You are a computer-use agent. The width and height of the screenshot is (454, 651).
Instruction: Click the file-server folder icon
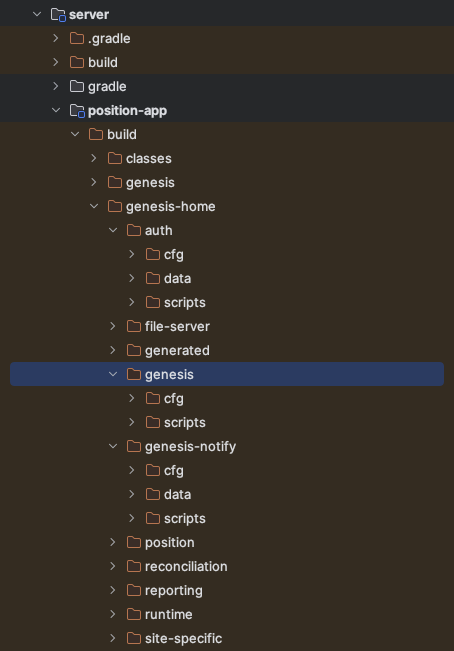click(x=134, y=326)
